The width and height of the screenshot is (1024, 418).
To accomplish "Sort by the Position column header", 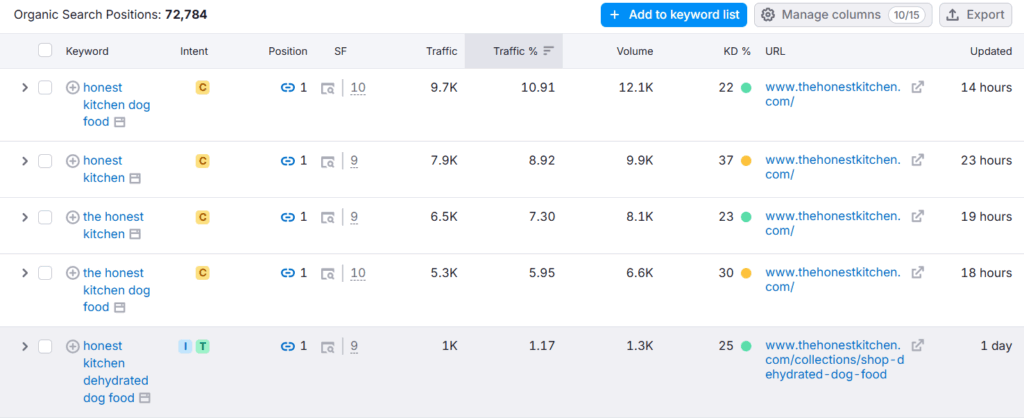I will [287, 51].
